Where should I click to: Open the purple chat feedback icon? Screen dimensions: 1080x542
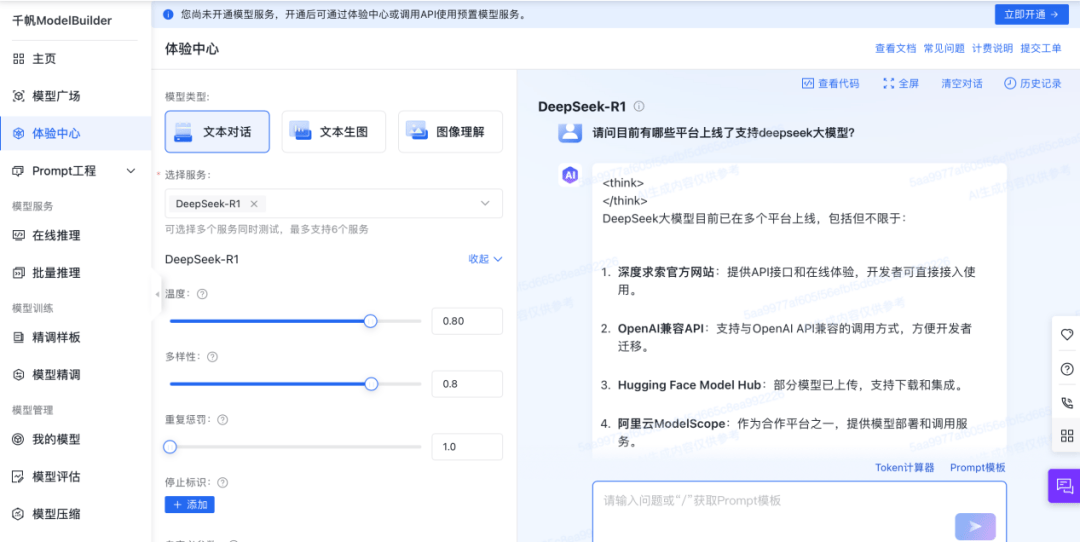(x=1063, y=486)
